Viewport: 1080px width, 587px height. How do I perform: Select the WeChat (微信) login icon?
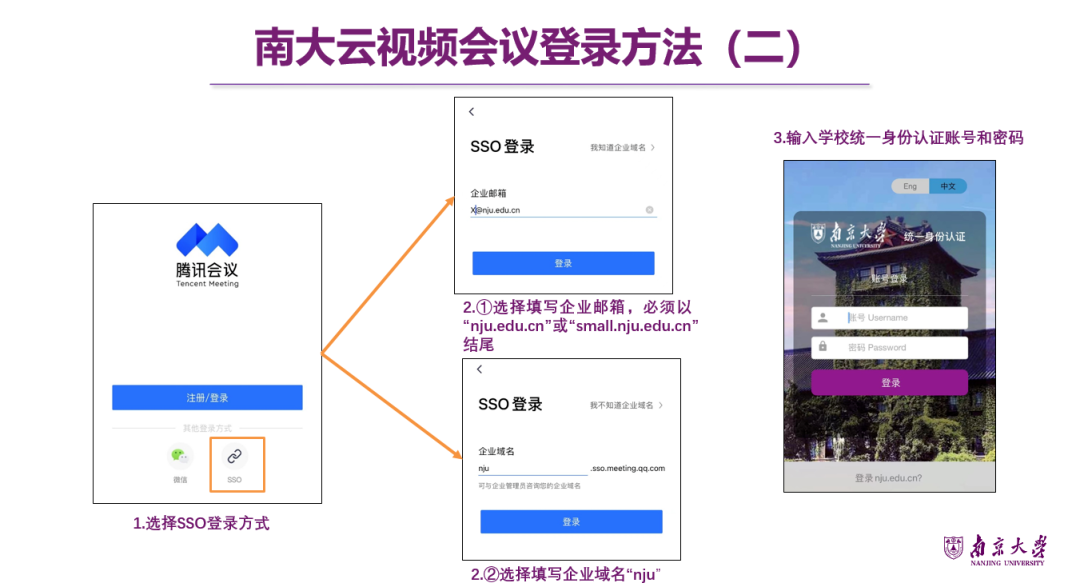(x=180, y=458)
